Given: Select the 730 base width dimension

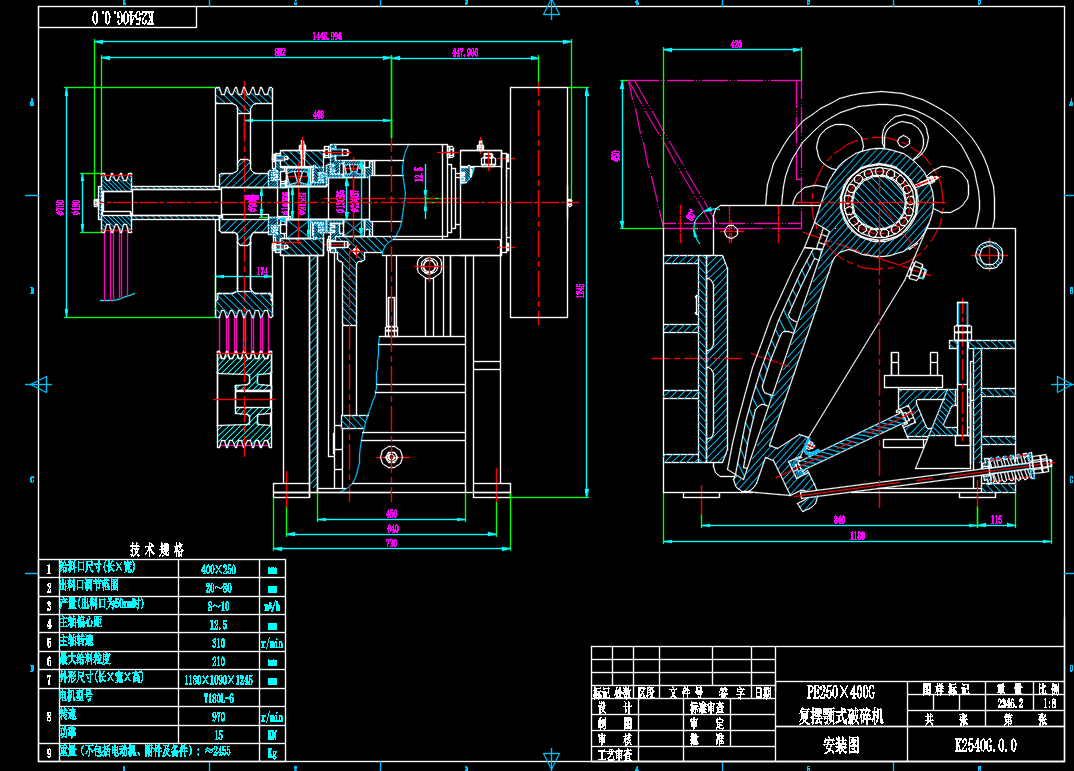Looking at the screenshot, I should coord(391,543).
